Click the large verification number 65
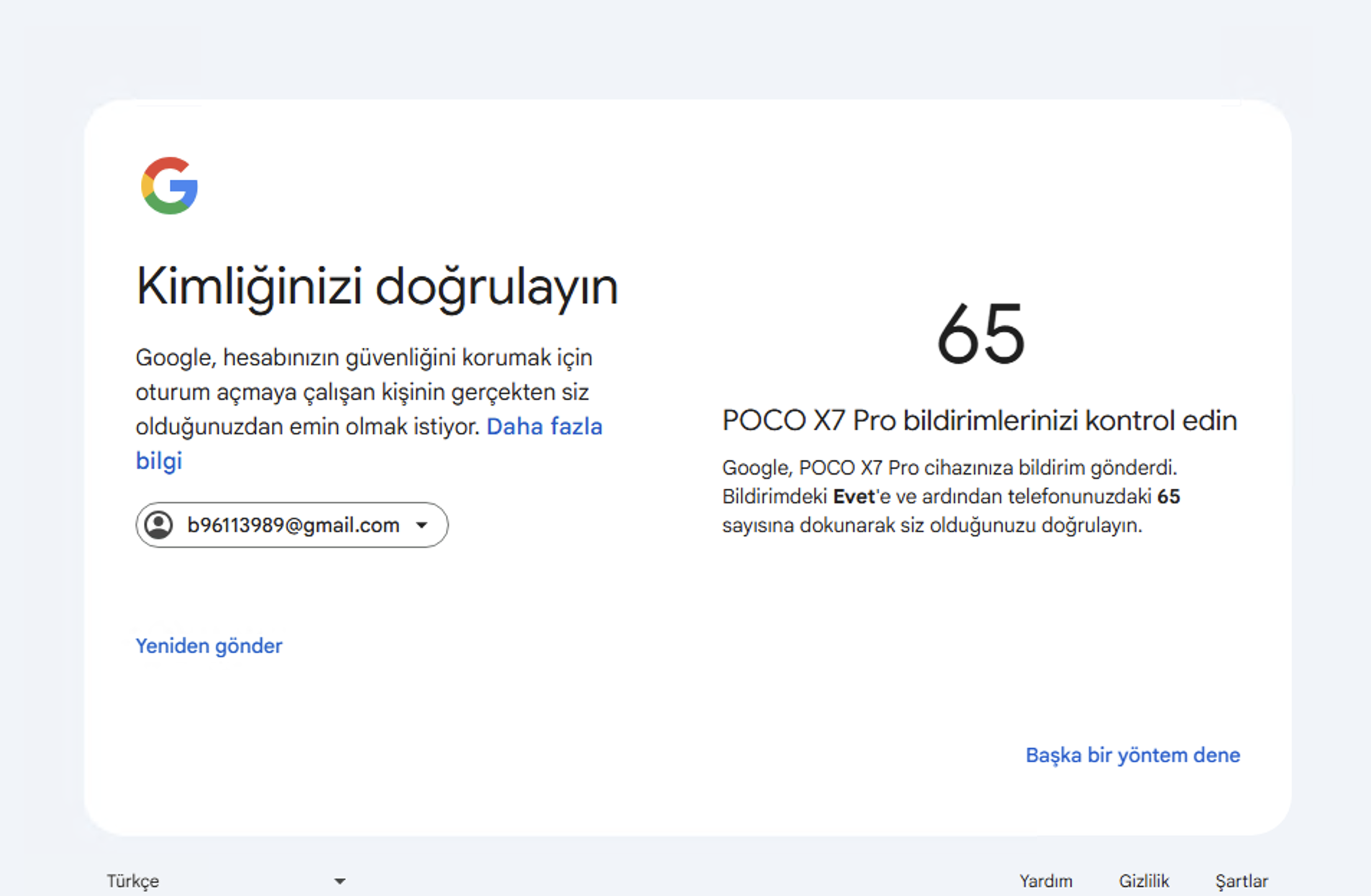1371x896 pixels. point(981,334)
